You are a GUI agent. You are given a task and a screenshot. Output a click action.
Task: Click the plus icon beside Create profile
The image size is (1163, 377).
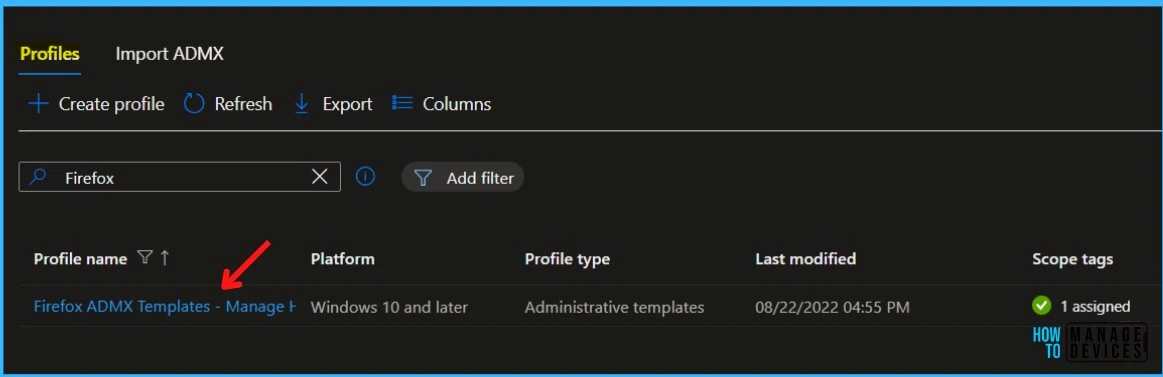coord(38,104)
